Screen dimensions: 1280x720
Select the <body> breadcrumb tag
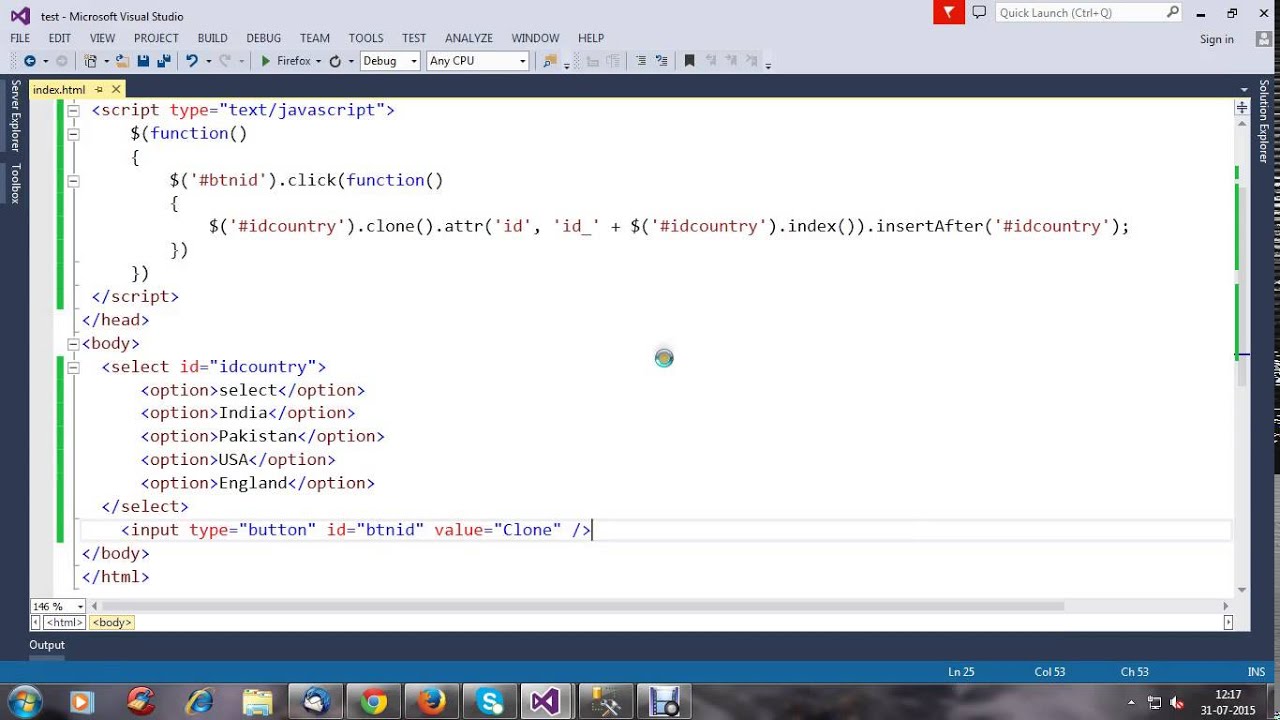click(111, 622)
